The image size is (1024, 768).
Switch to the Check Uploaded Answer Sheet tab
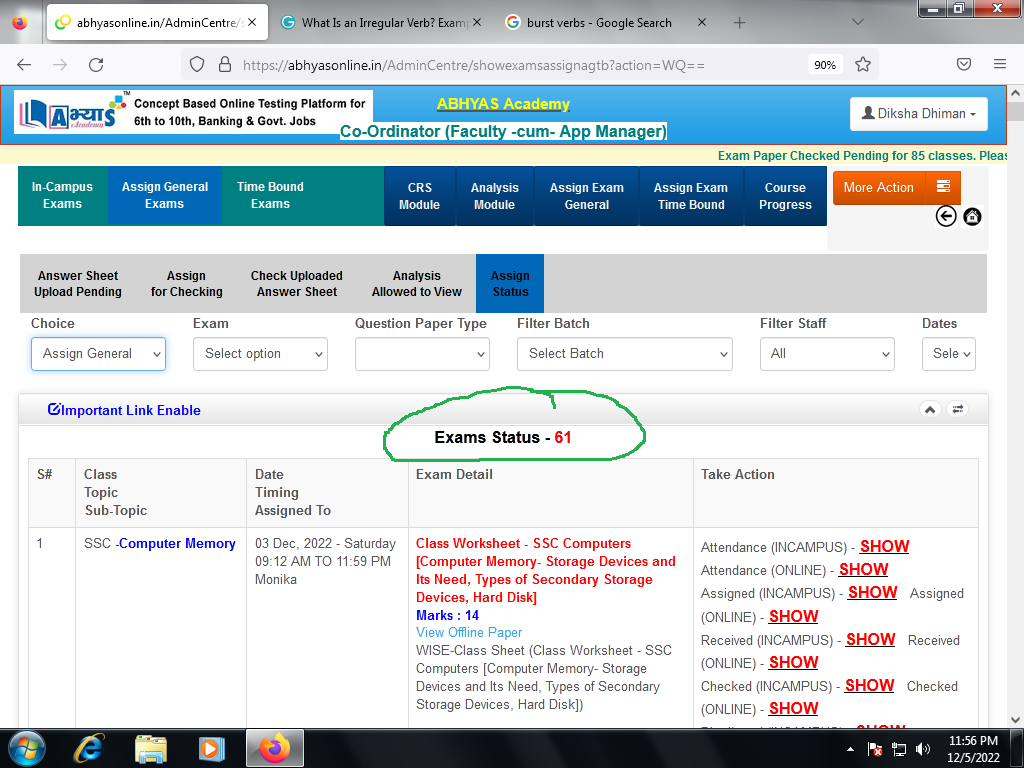[x=296, y=284]
